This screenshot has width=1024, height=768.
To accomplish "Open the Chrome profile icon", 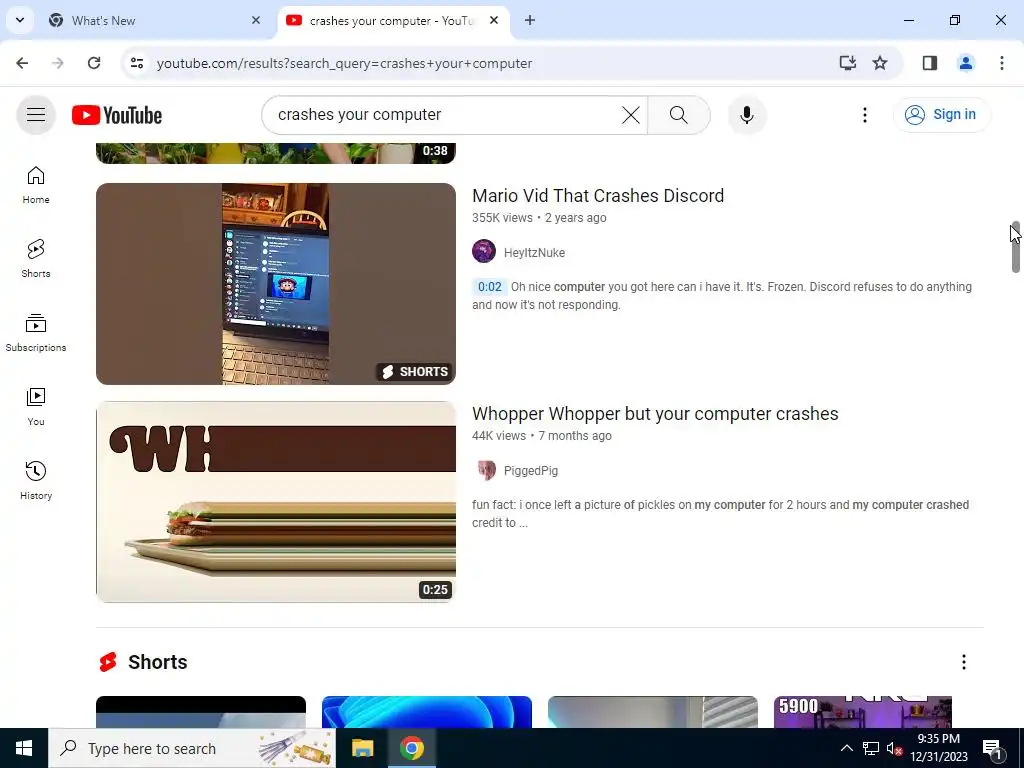I will [x=965, y=63].
